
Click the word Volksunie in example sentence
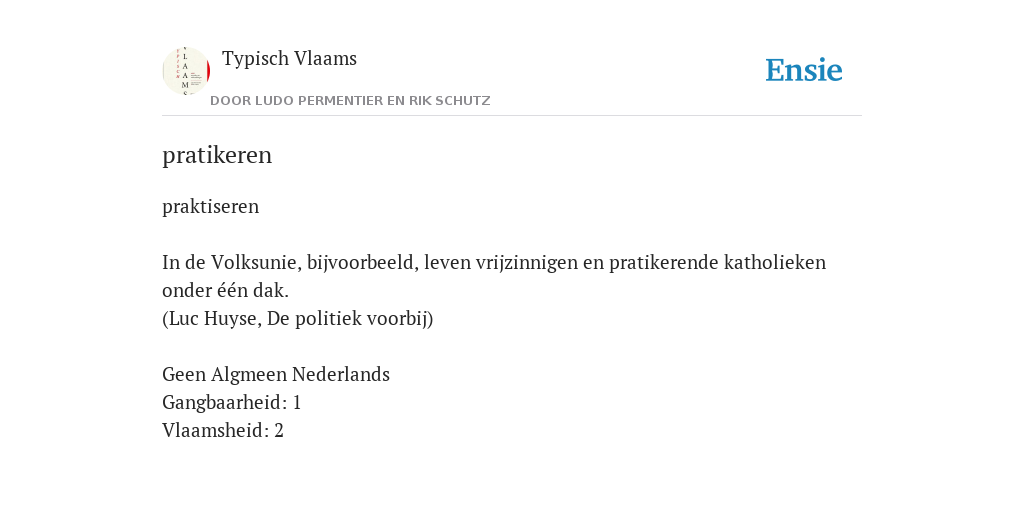[255, 263]
